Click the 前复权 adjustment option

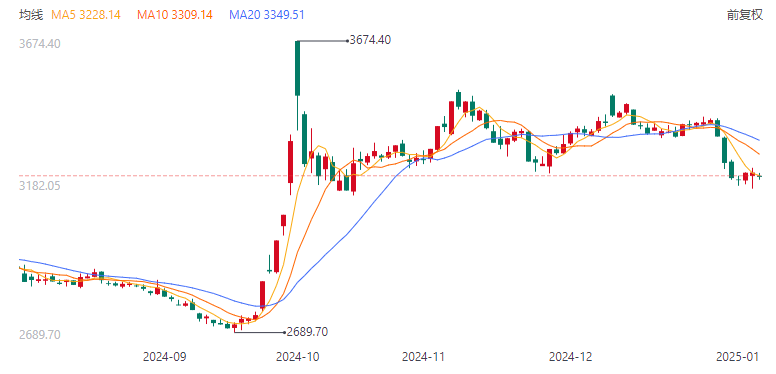(745, 15)
